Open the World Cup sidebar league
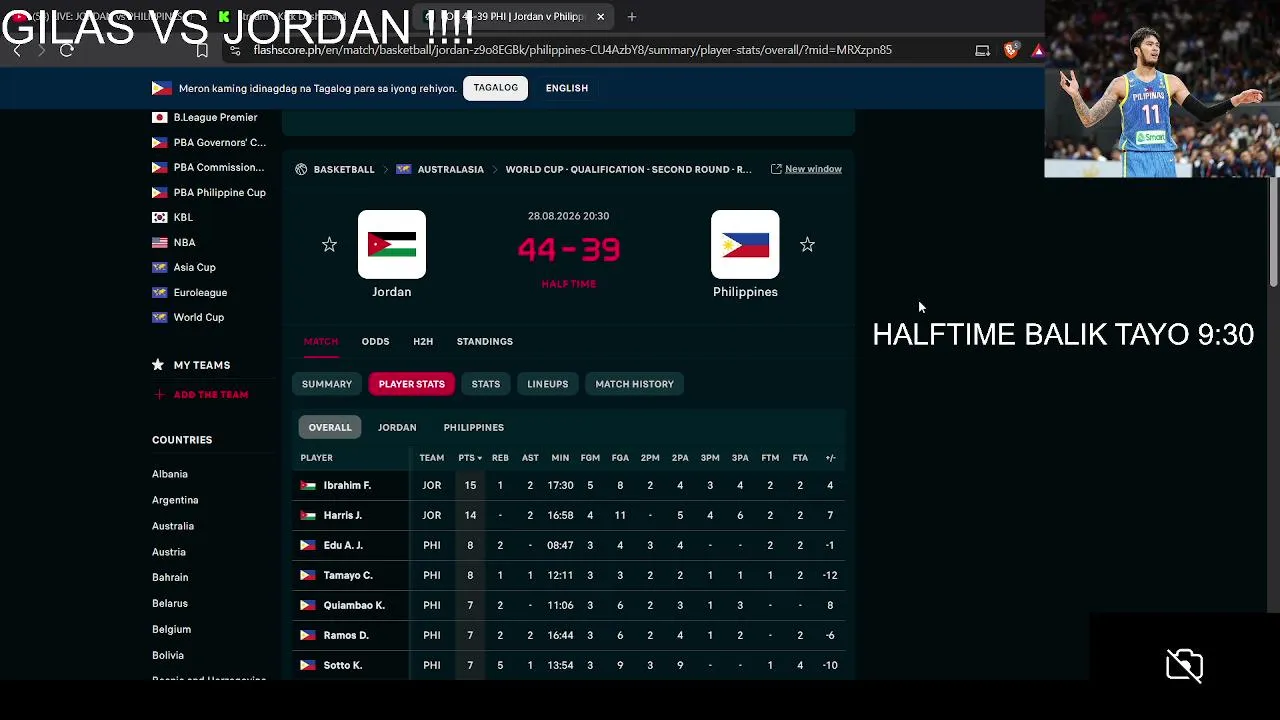Viewport: 1280px width, 720px height. click(x=199, y=317)
